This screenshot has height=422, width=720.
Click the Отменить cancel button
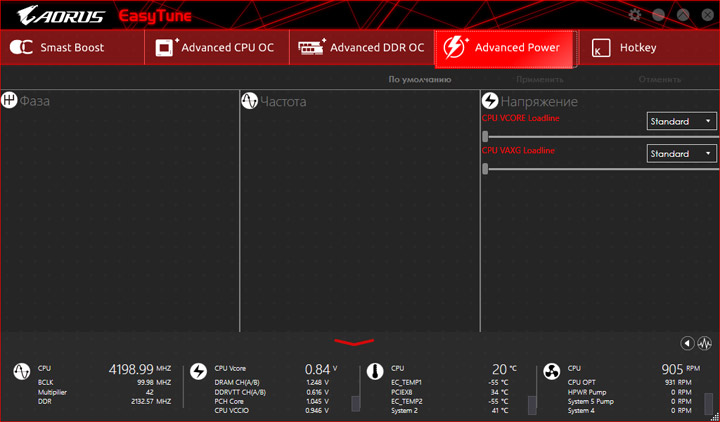[x=660, y=79]
